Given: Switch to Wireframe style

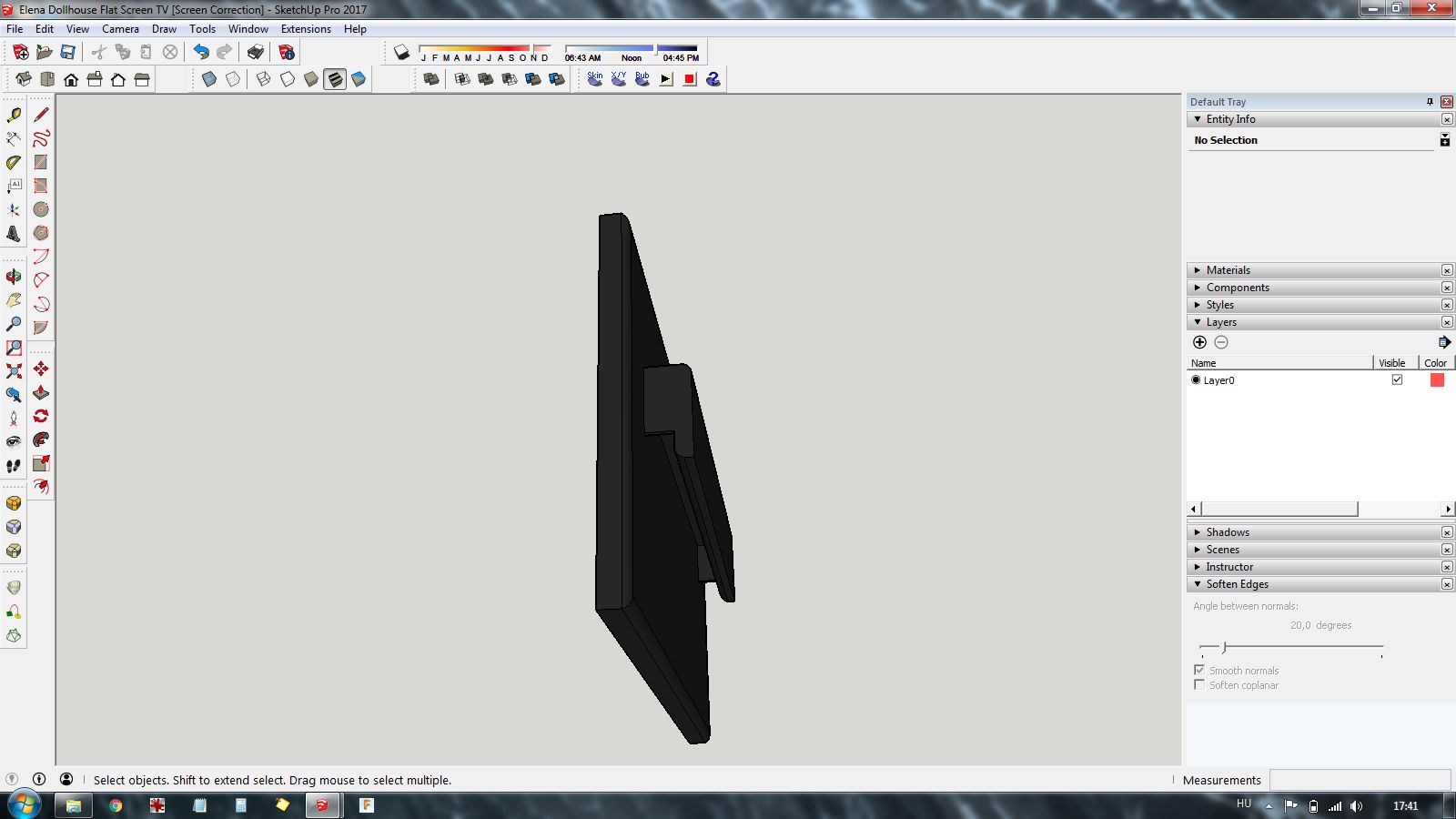Looking at the screenshot, I should [264, 79].
